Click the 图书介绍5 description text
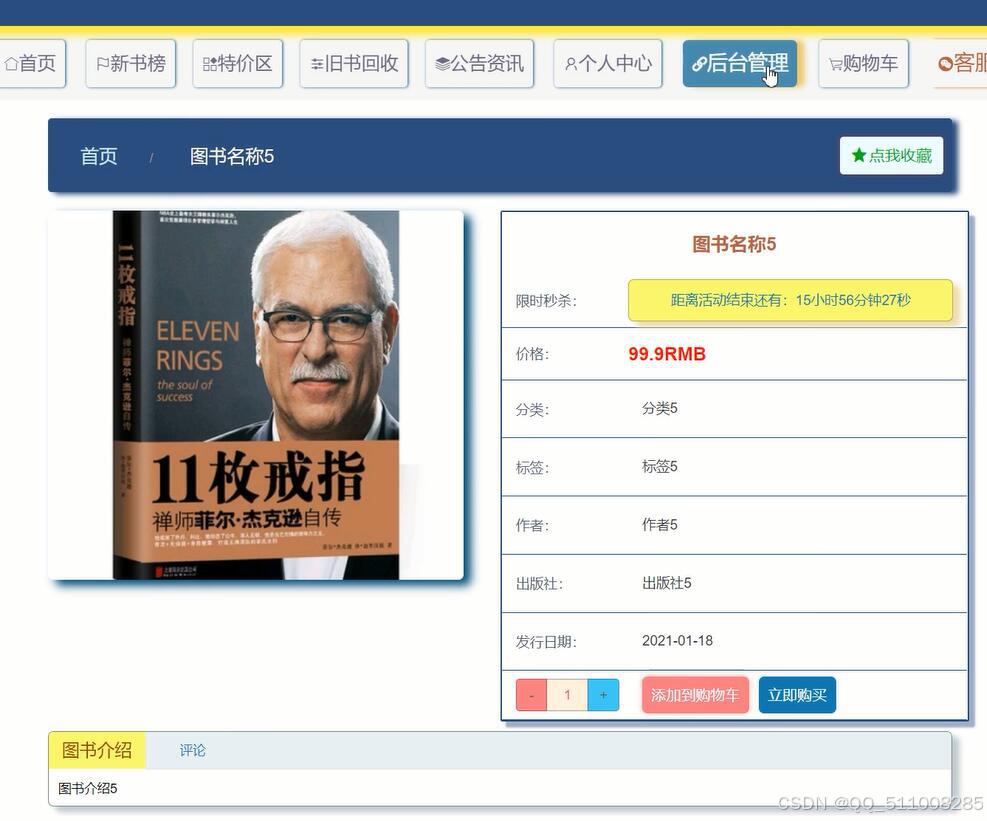The height and width of the screenshot is (821, 987). 87,788
